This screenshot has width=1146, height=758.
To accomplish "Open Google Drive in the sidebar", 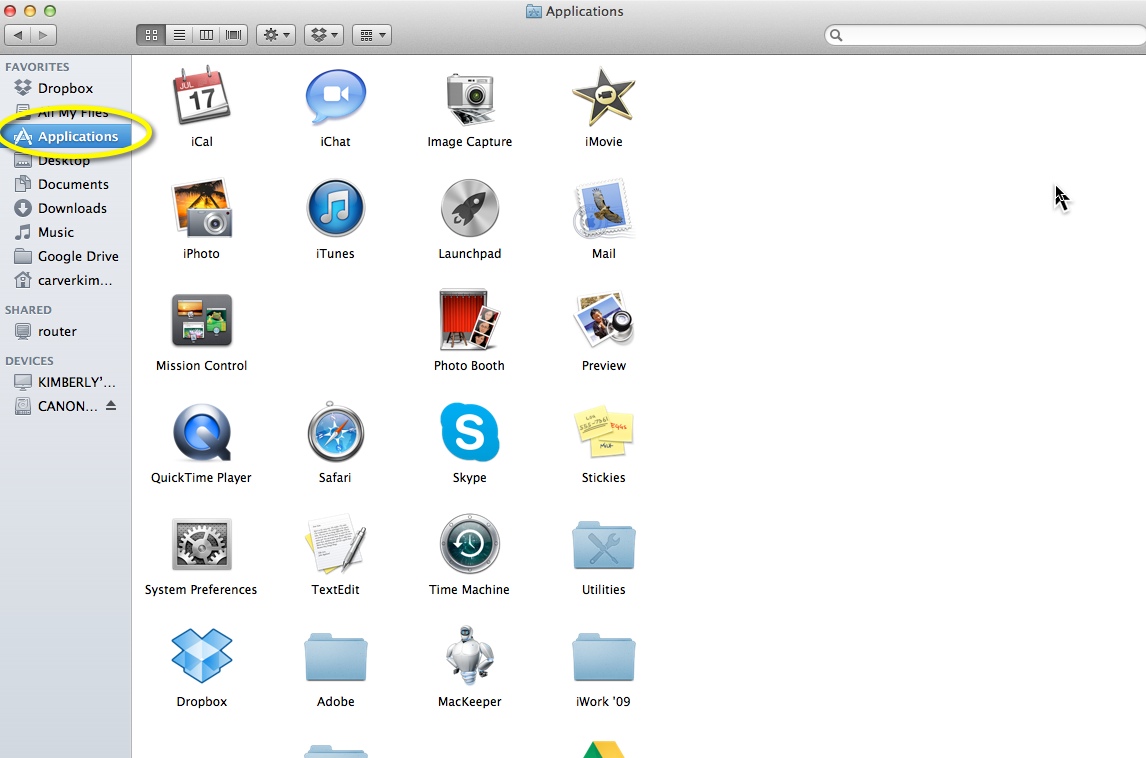I will coord(66,257).
